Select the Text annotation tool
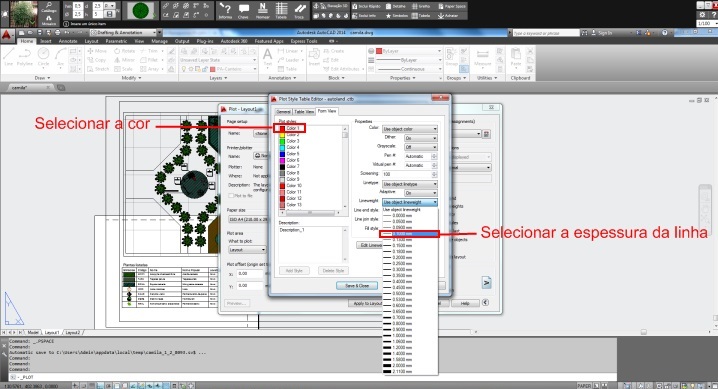 click(267, 57)
